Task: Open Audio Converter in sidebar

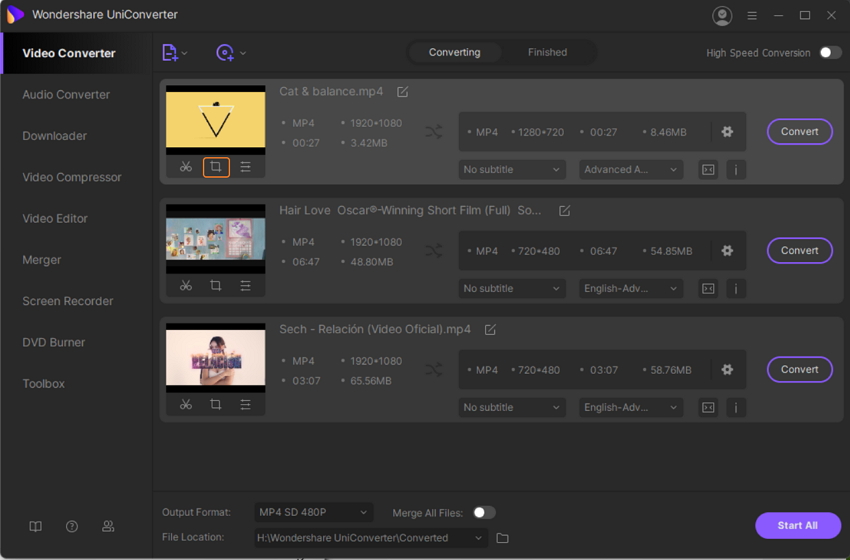Action: [66, 95]
